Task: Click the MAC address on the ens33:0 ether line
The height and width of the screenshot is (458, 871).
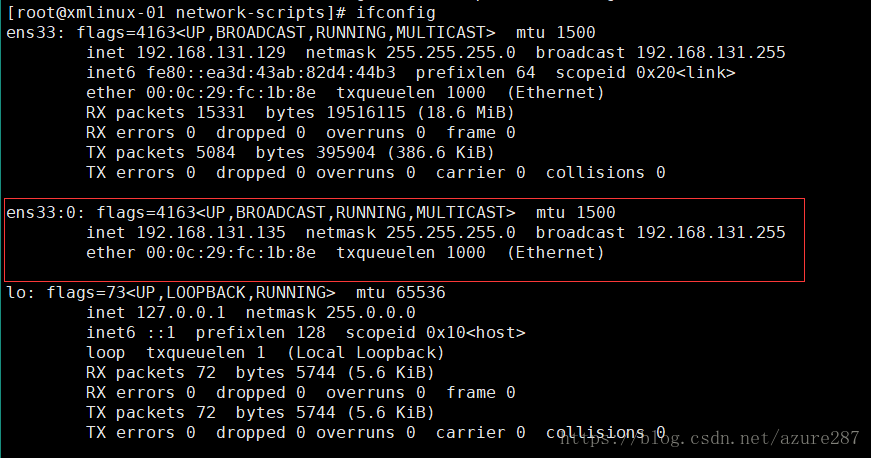Action: 231,252
